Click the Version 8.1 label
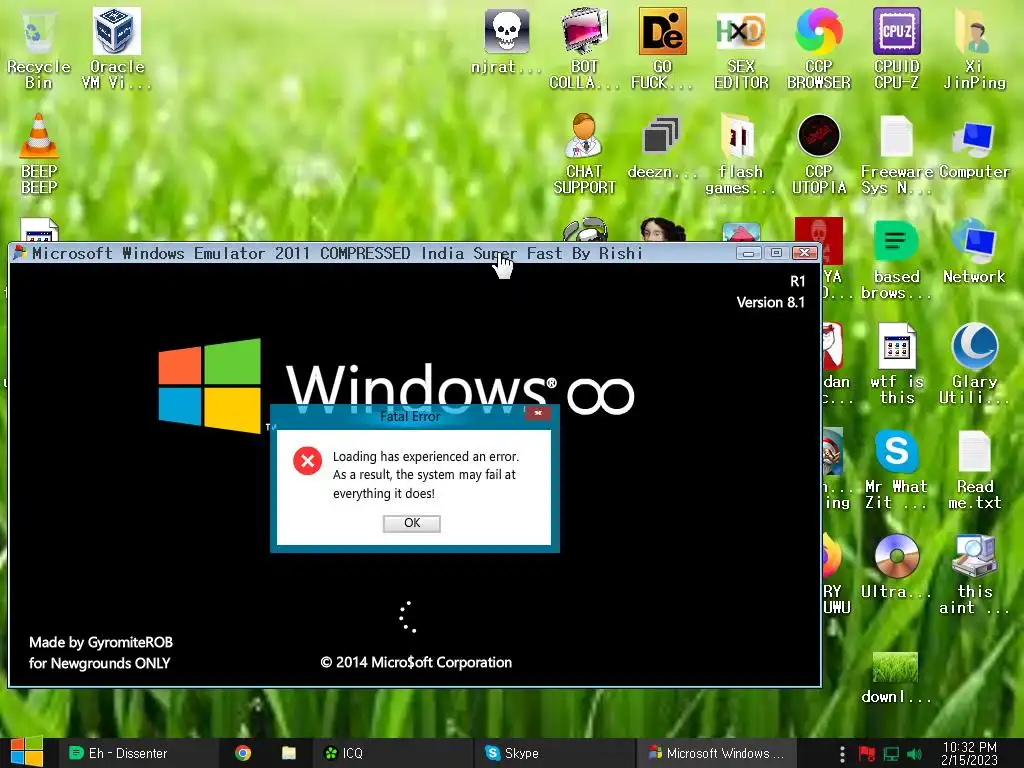This screenshot has width=1024, height=768. (771, 302)
